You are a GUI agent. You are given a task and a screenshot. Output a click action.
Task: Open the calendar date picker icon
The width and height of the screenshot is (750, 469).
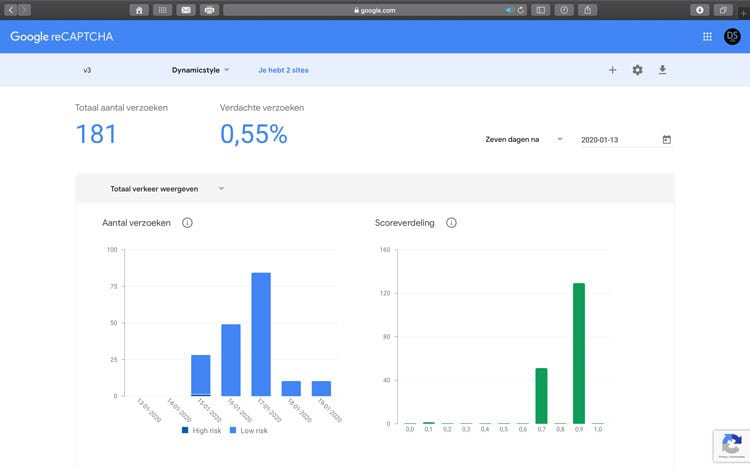tap(667, 140)
